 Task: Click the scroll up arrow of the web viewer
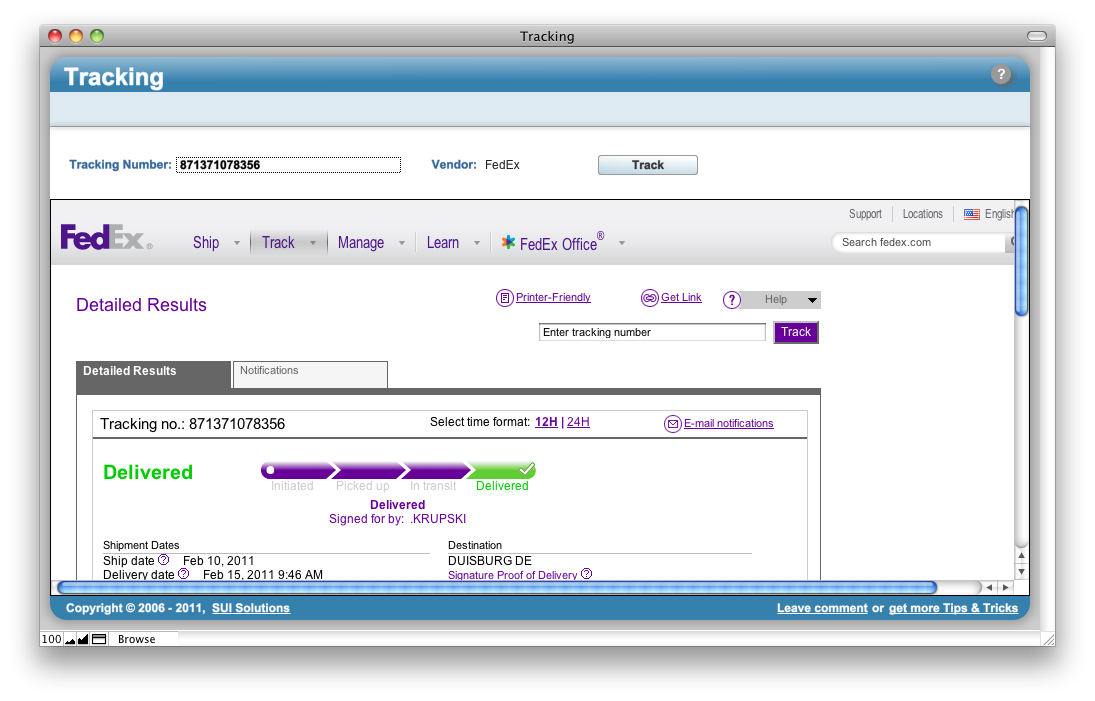[1021, 556]
